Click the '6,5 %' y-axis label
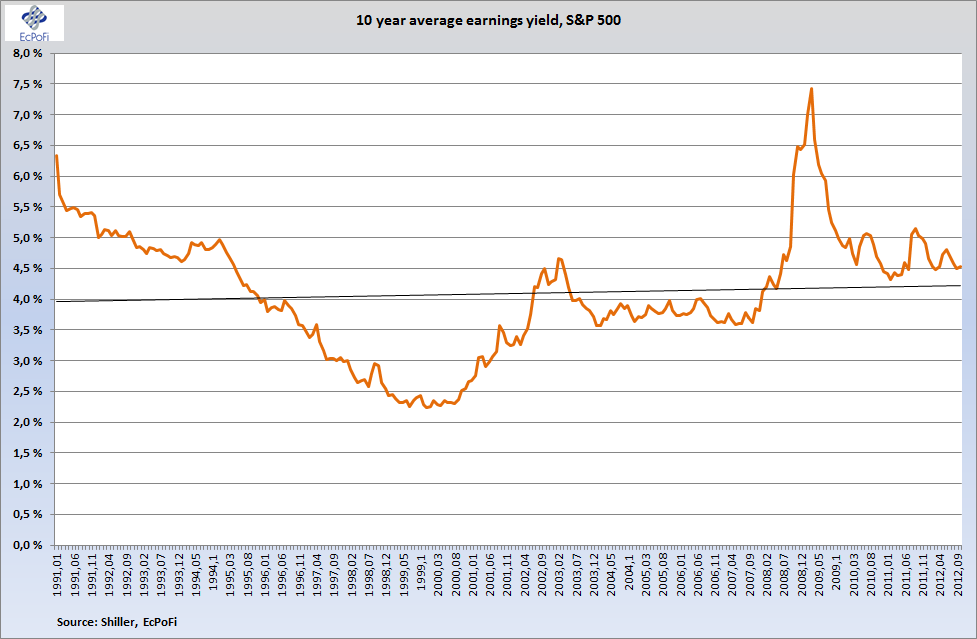 click(x=27, y=145)
